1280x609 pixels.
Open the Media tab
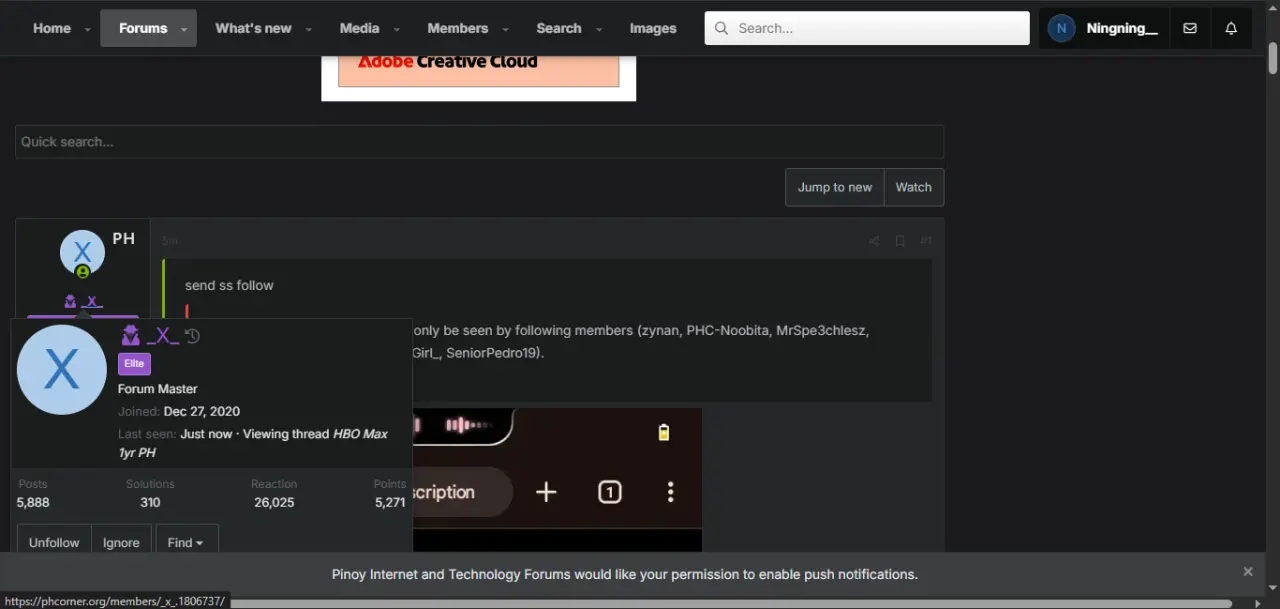[x=359, y=28]
